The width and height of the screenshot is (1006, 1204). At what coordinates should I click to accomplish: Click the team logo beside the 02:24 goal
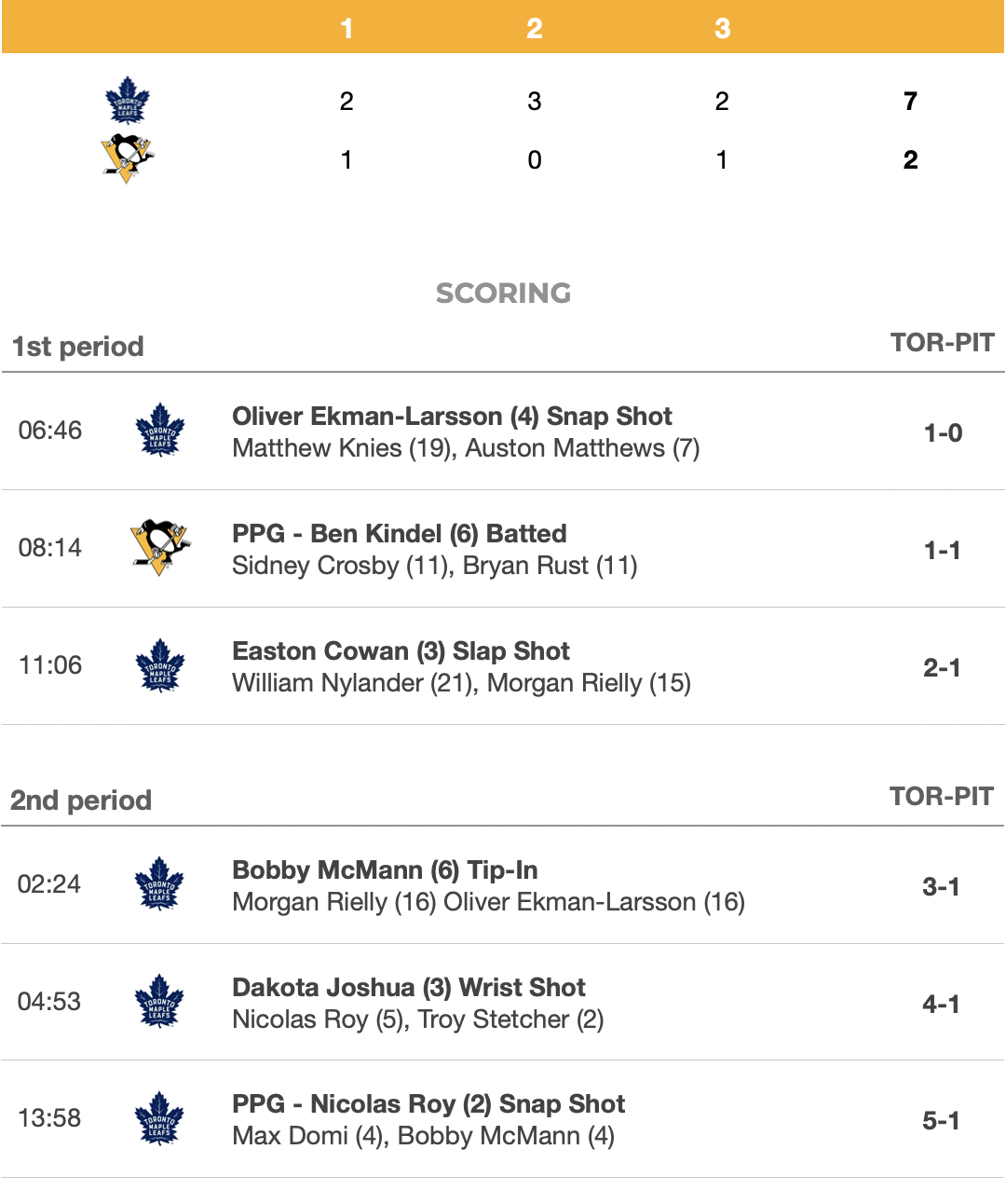160,883
